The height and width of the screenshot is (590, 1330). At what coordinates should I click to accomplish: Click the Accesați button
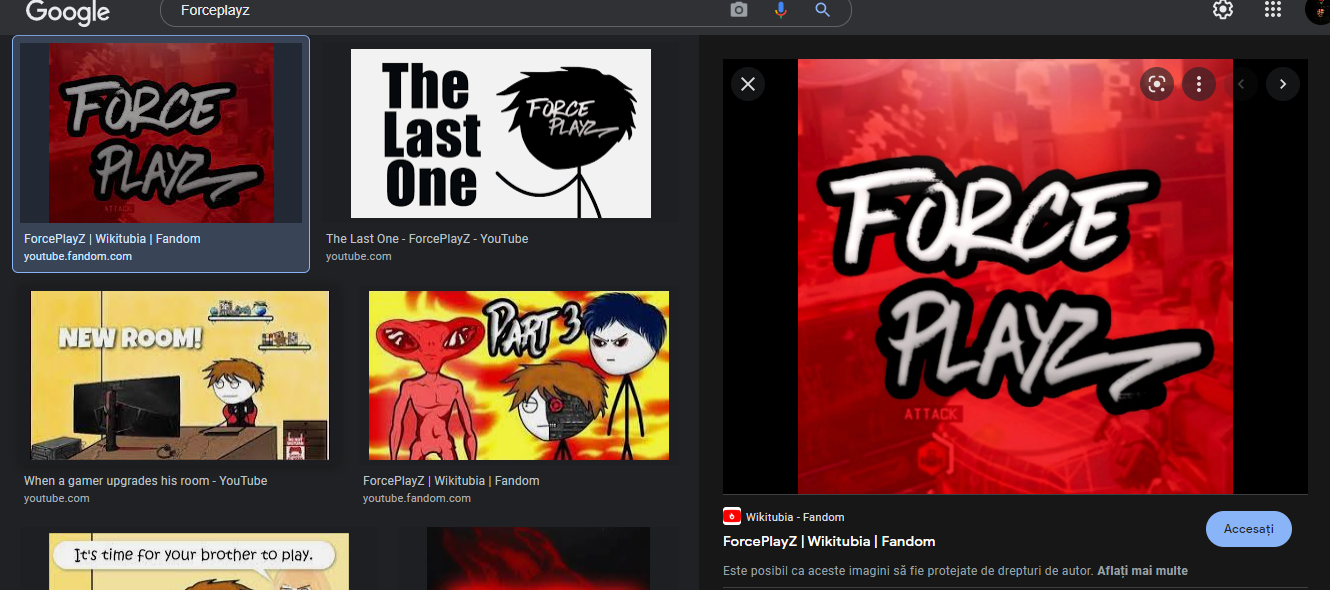pyautogui.click(x=1249, y=529)
